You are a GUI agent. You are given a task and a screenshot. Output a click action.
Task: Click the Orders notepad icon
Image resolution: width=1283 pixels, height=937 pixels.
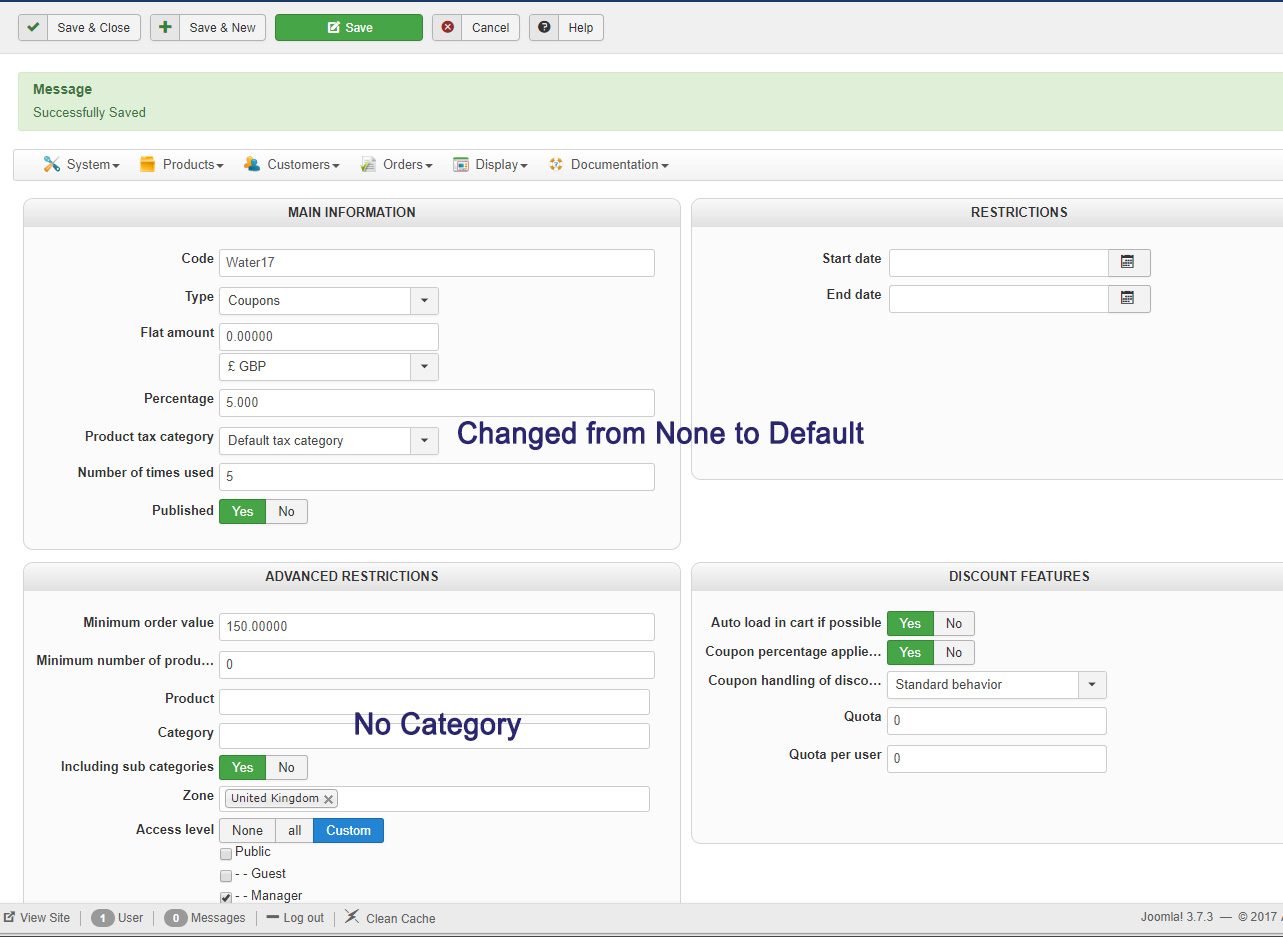tap(368, 164)
